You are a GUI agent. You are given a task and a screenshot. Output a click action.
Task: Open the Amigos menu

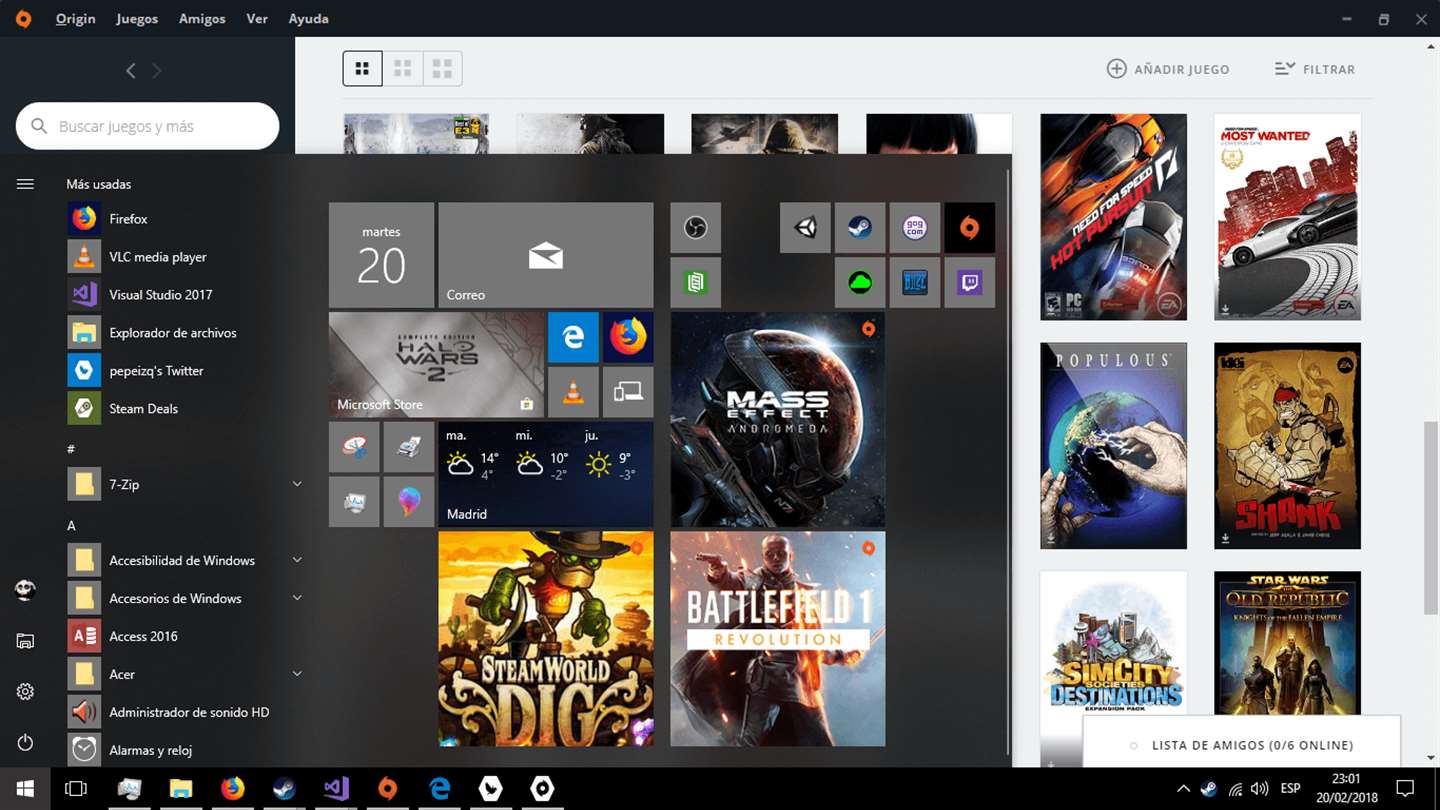[202, 19]
